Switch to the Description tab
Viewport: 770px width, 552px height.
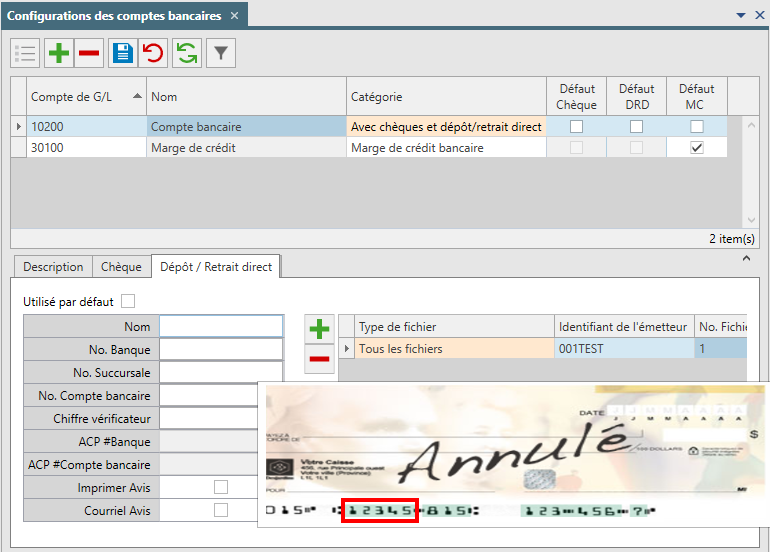(x=53, y=267)
